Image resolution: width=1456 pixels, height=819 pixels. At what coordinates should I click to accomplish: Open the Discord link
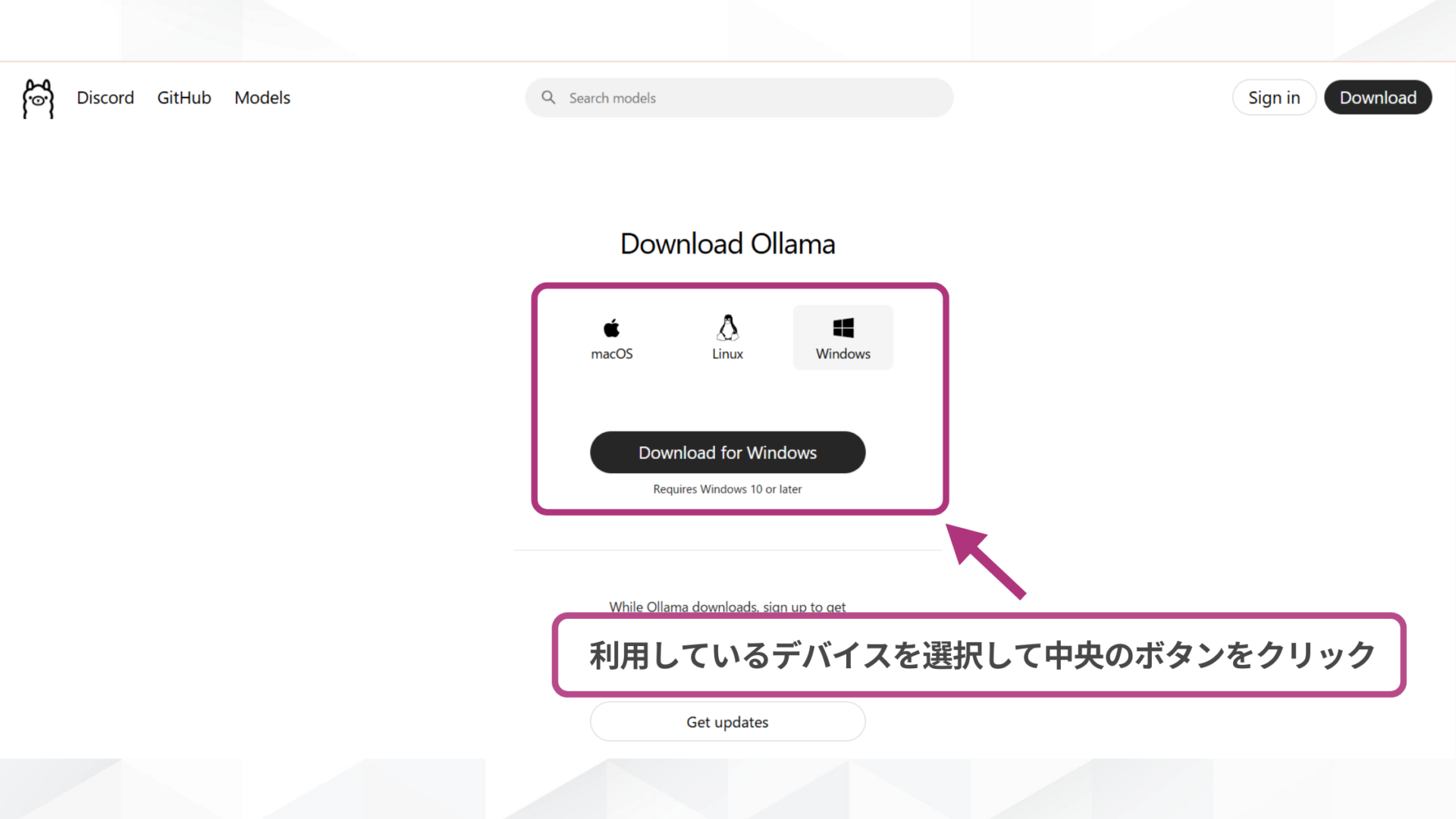tap(105, 98)
